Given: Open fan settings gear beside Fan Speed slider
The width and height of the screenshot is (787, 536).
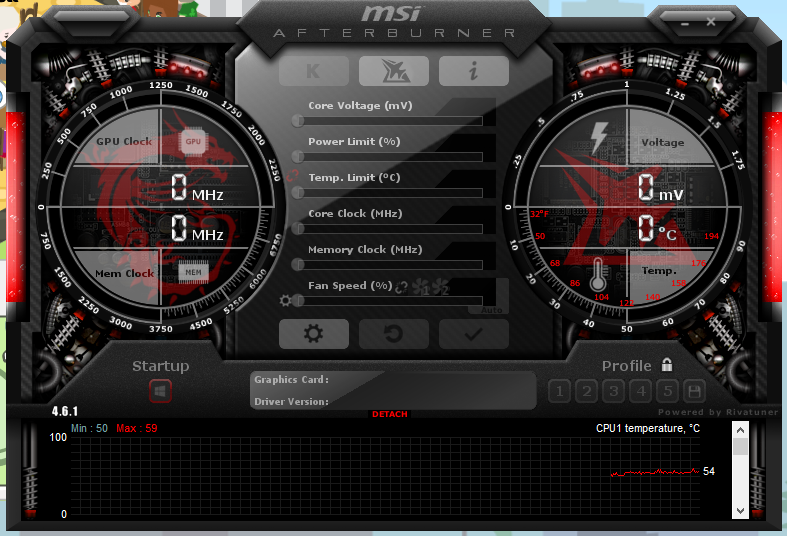Looking at the screenshot, I should 285,301.
